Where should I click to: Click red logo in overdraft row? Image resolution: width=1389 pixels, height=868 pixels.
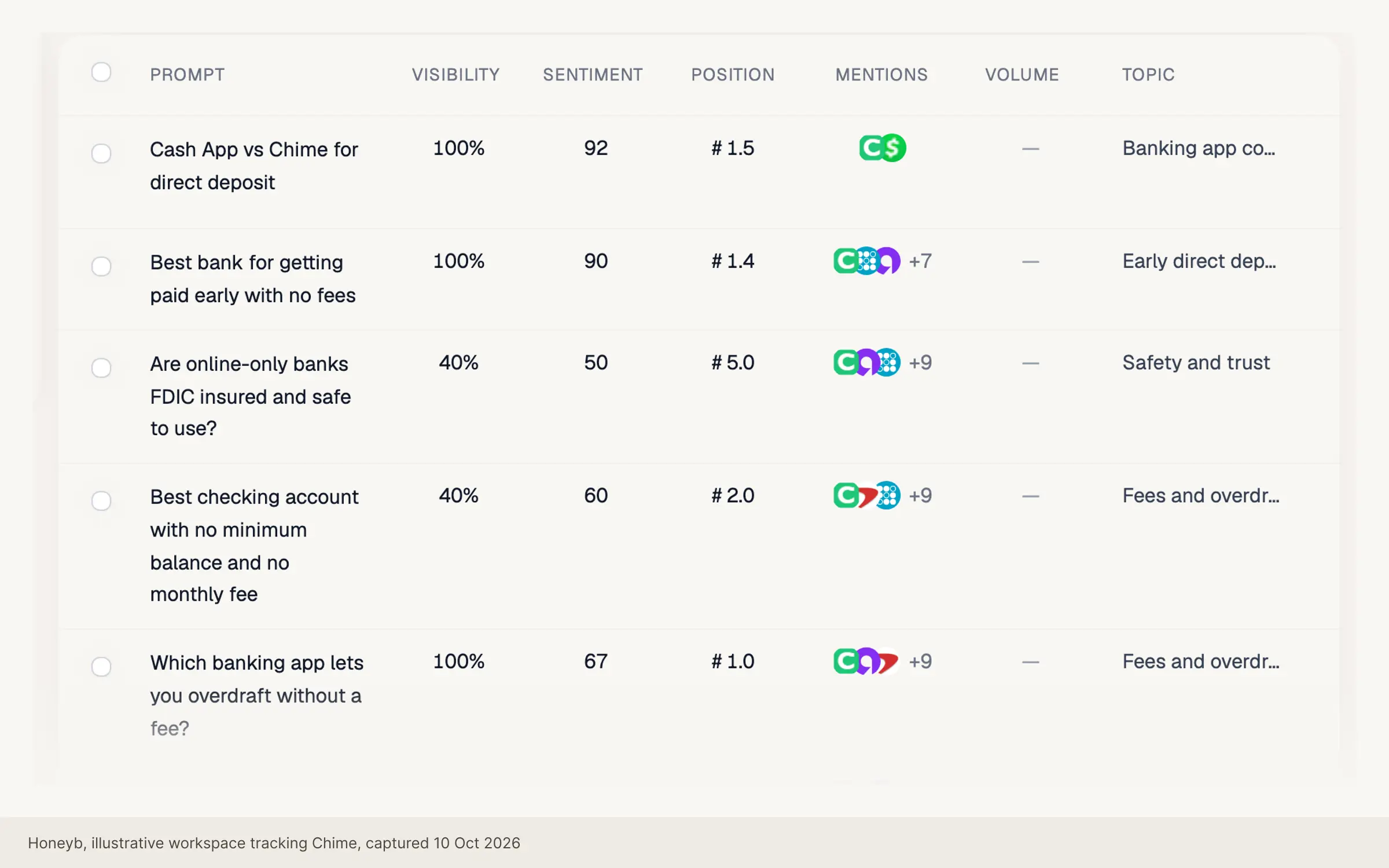click(888, 662)
